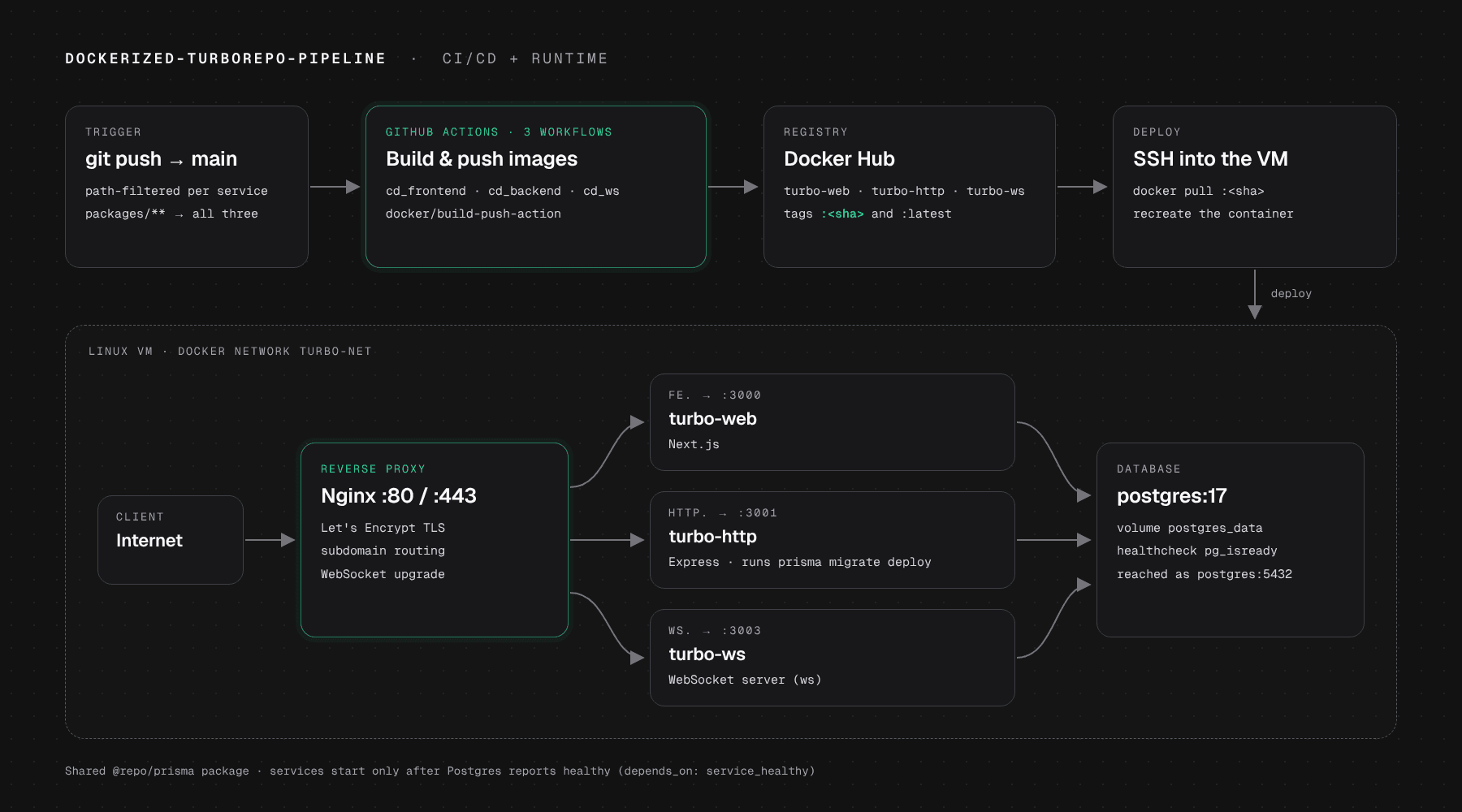Select 'GITHUB ACTIONS · 3 WORKFLOWS' label

pyautogui.click(x=499, y=132)
